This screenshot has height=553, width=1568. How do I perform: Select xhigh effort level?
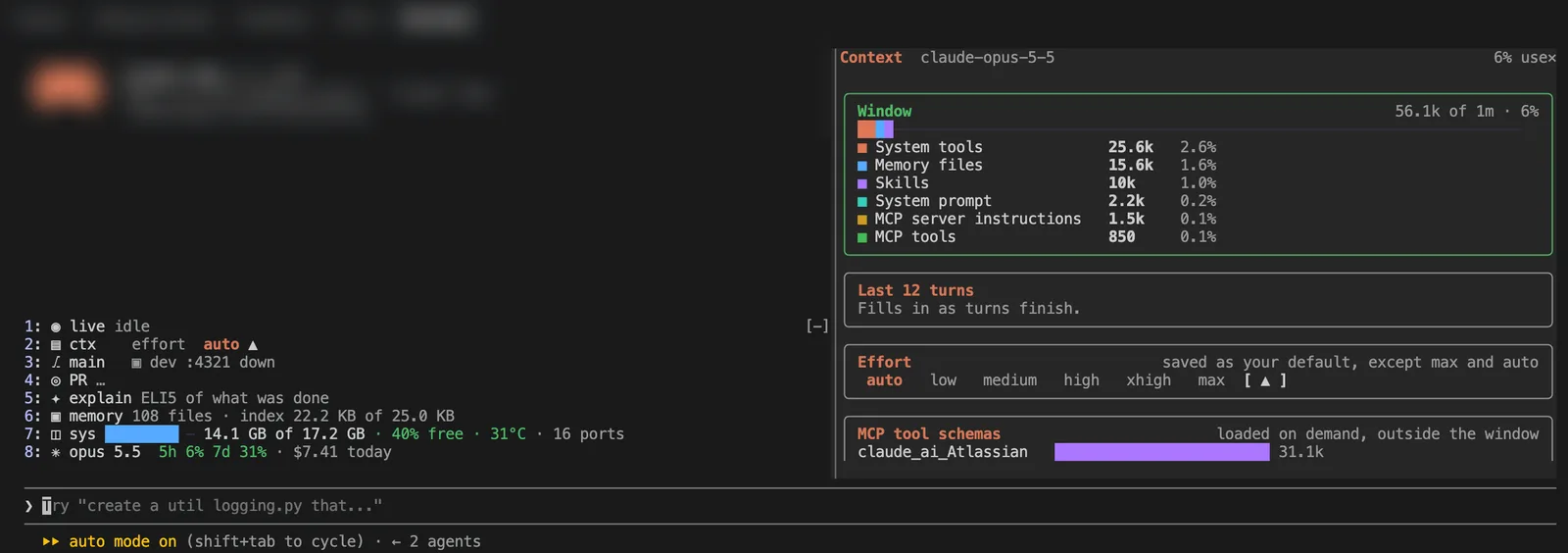click(1149, 380)
